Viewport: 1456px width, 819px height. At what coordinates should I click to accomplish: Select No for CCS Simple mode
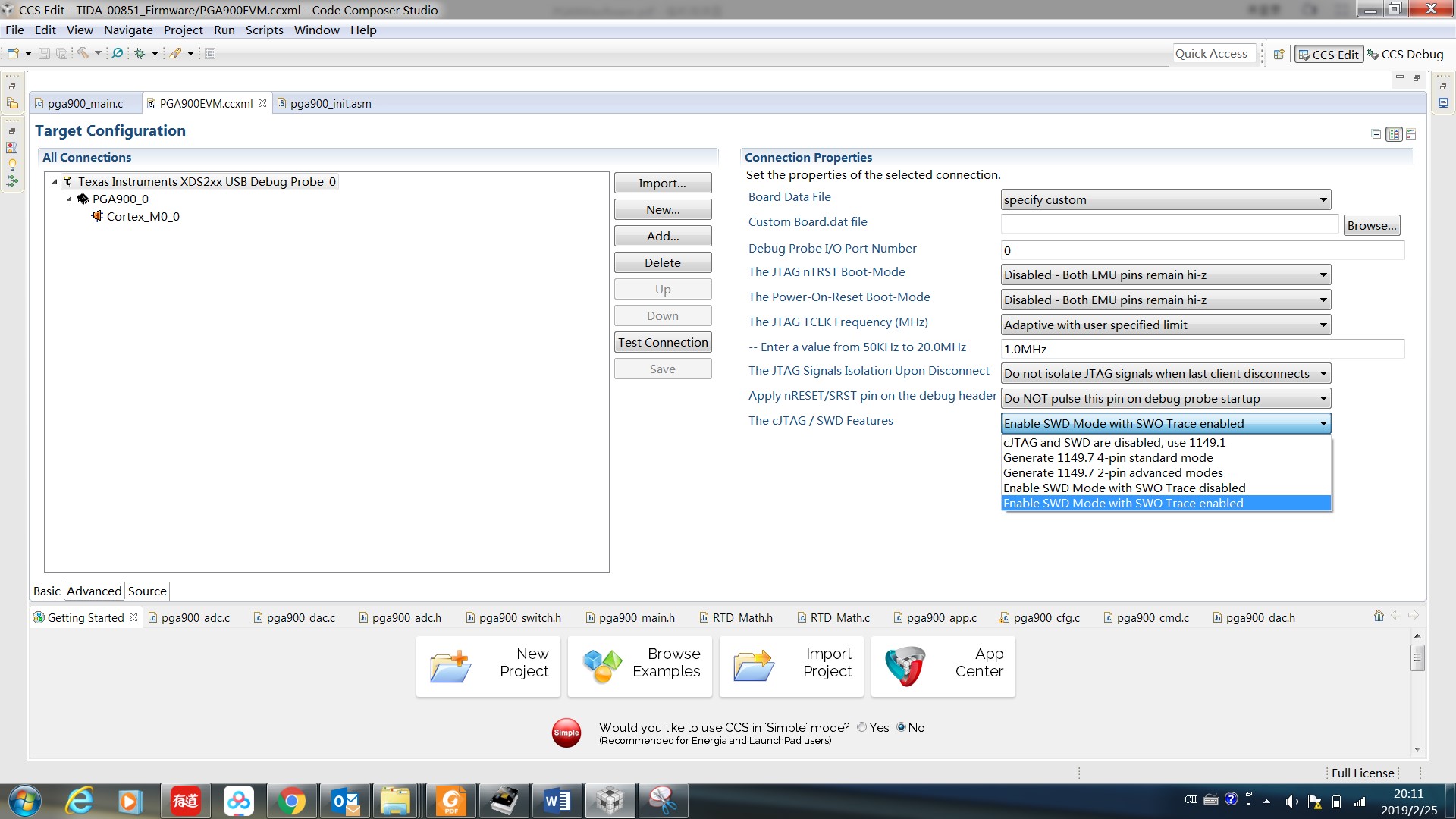(x=901, y=727)
